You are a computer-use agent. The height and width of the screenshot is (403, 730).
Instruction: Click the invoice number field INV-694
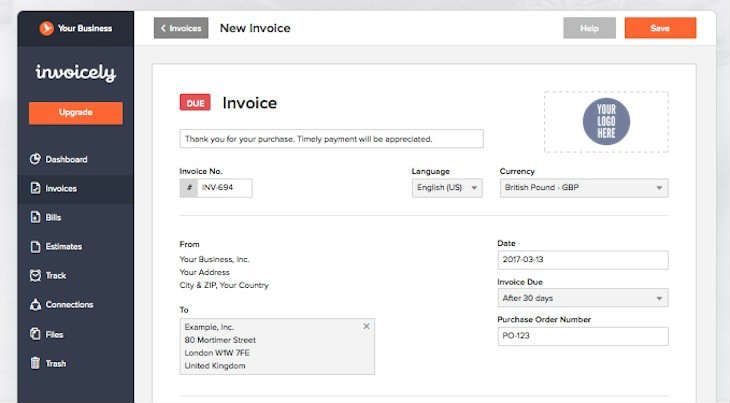[224, 188]
